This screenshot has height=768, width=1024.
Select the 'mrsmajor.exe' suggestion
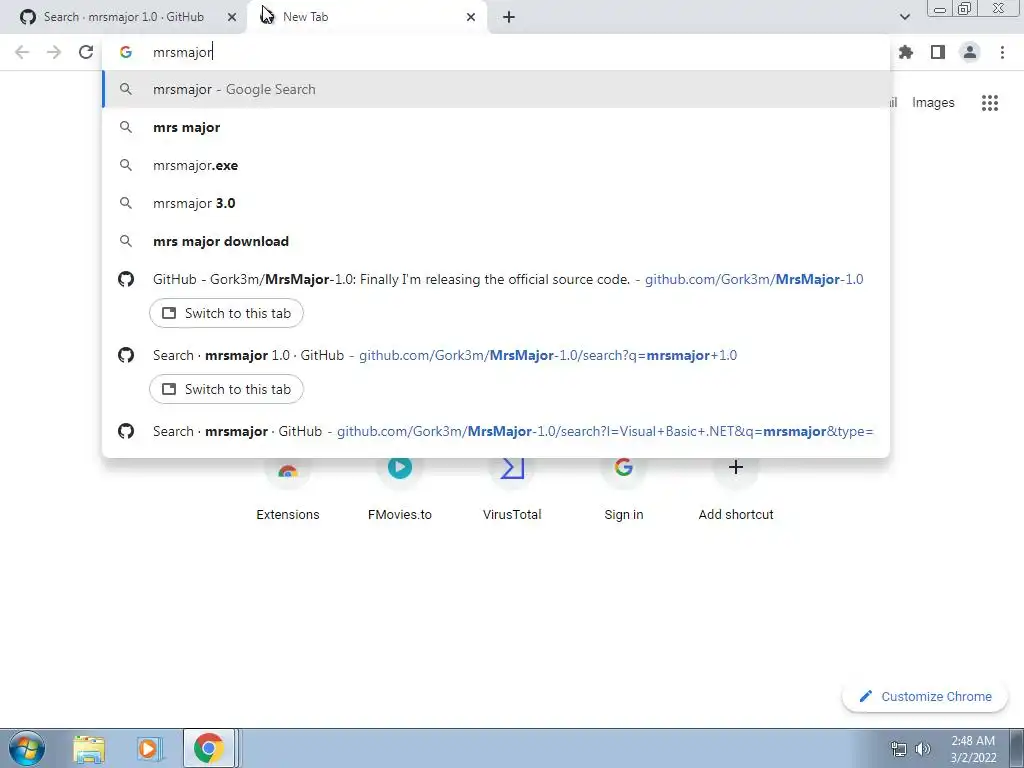[496, 165]
